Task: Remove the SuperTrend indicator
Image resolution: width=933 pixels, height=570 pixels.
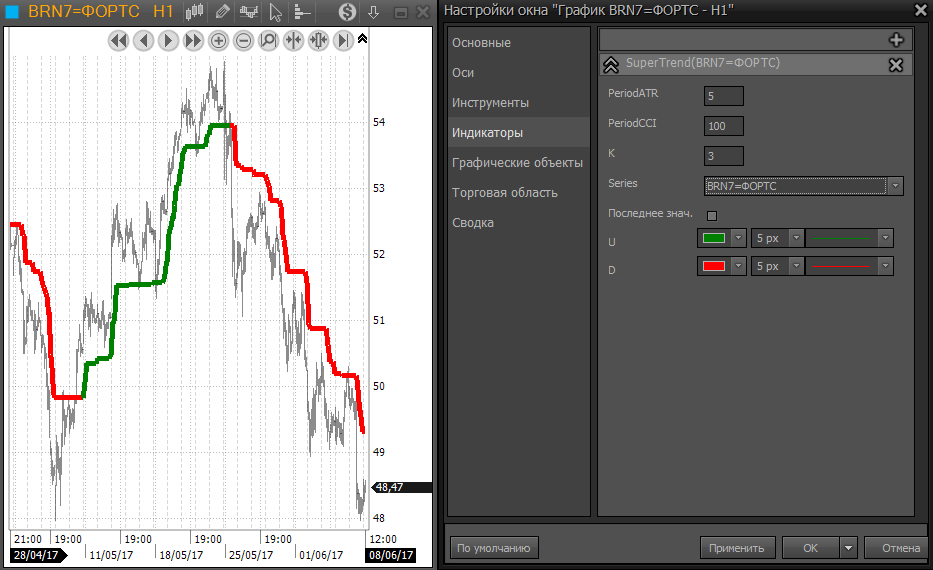Action: point(895,64)
